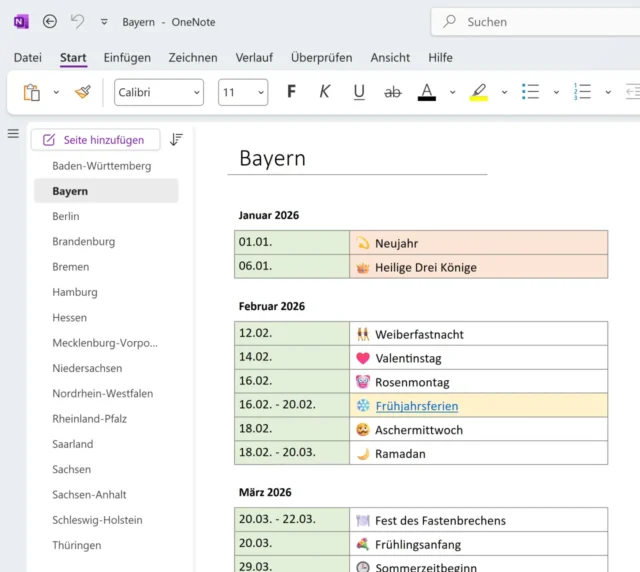Expand the font color dropdown arrow
Viewport: 640px width, 572px height.
coord(452,92)
